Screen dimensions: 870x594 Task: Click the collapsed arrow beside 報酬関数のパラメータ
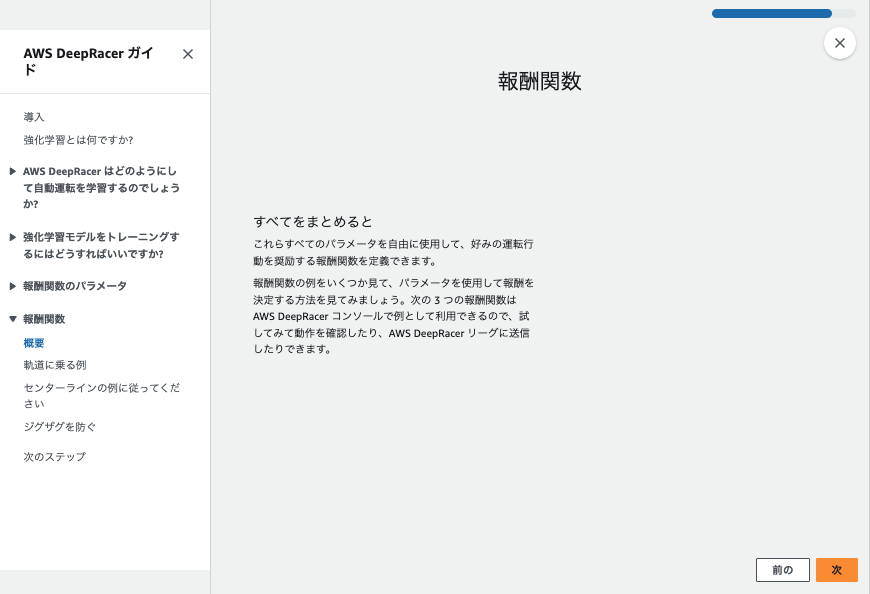13,286
